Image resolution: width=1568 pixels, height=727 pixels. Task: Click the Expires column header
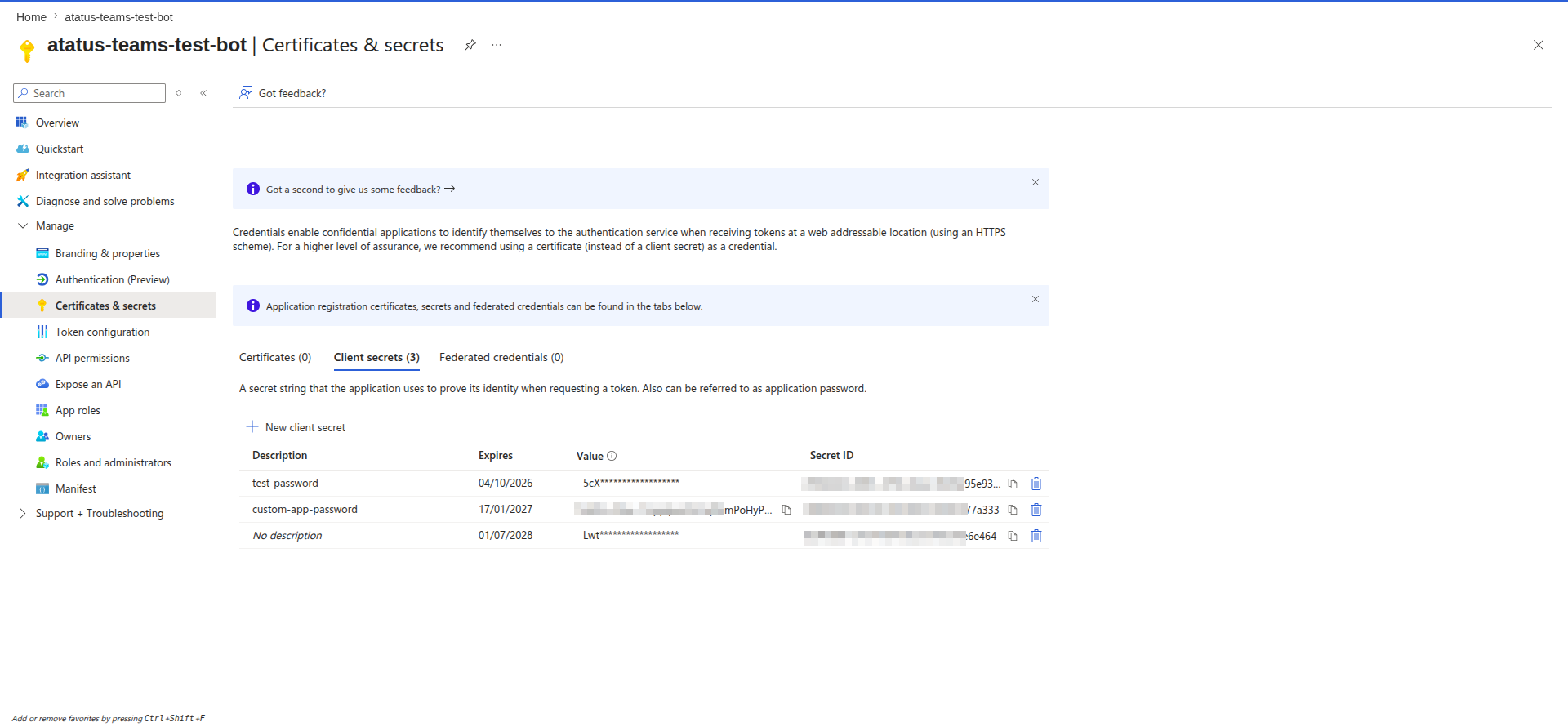[x=496, y=455]
